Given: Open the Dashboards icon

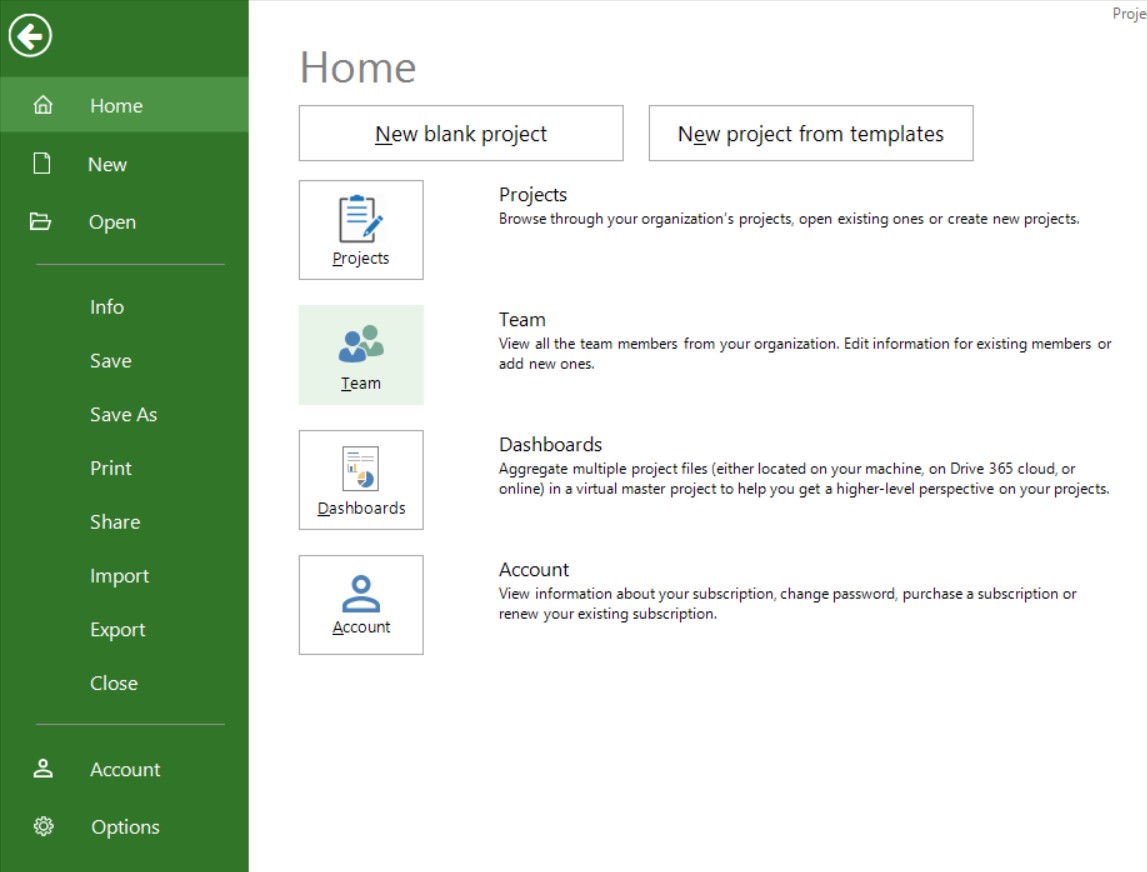Looking at the screenshot, I should 360,480.
